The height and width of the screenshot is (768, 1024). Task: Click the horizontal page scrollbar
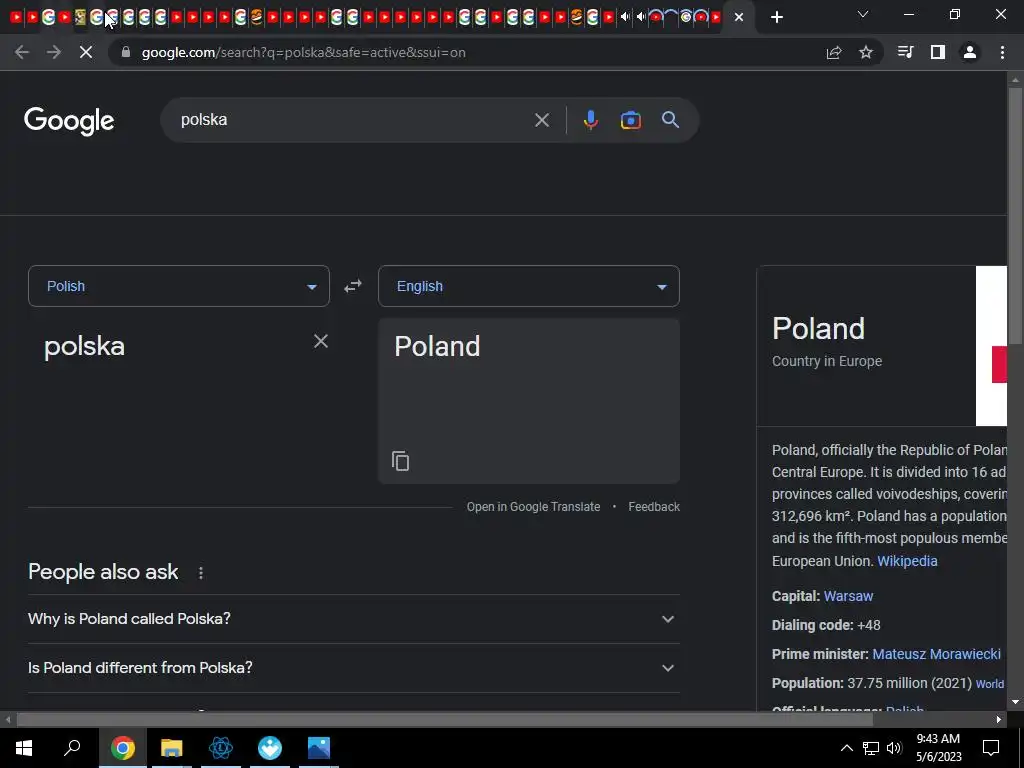[x=445, y=720]
